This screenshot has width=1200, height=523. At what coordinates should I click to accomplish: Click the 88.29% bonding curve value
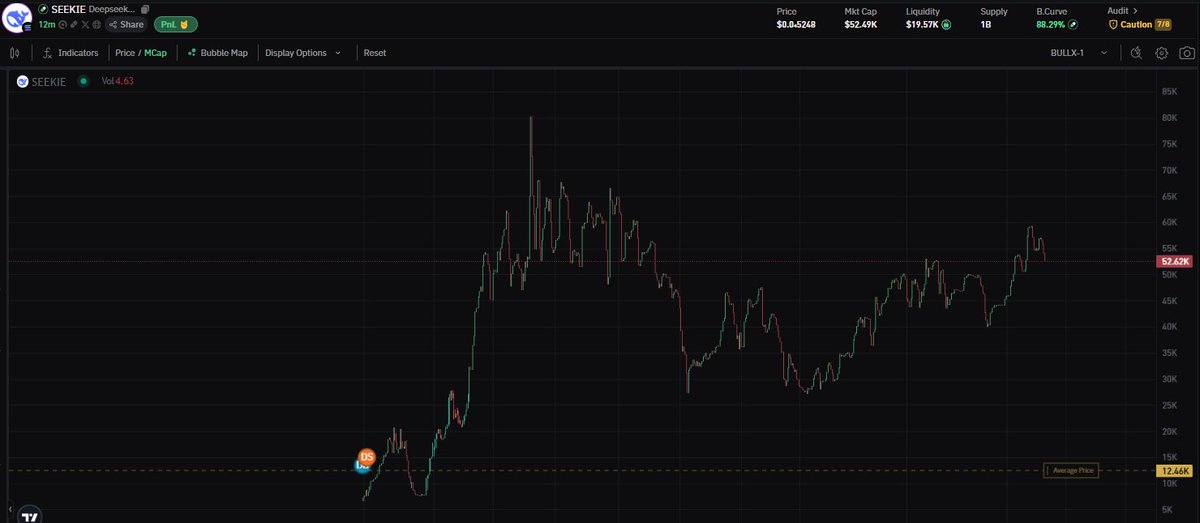click(1050, 25)
